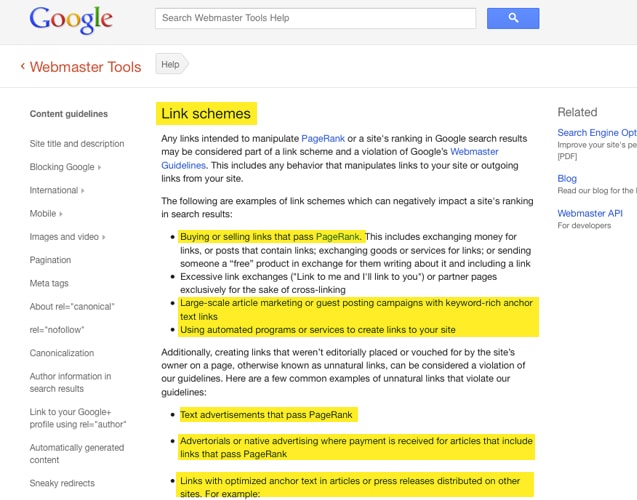Click 'Text advertisements that pass PageRank' bullet

point(266,415)
